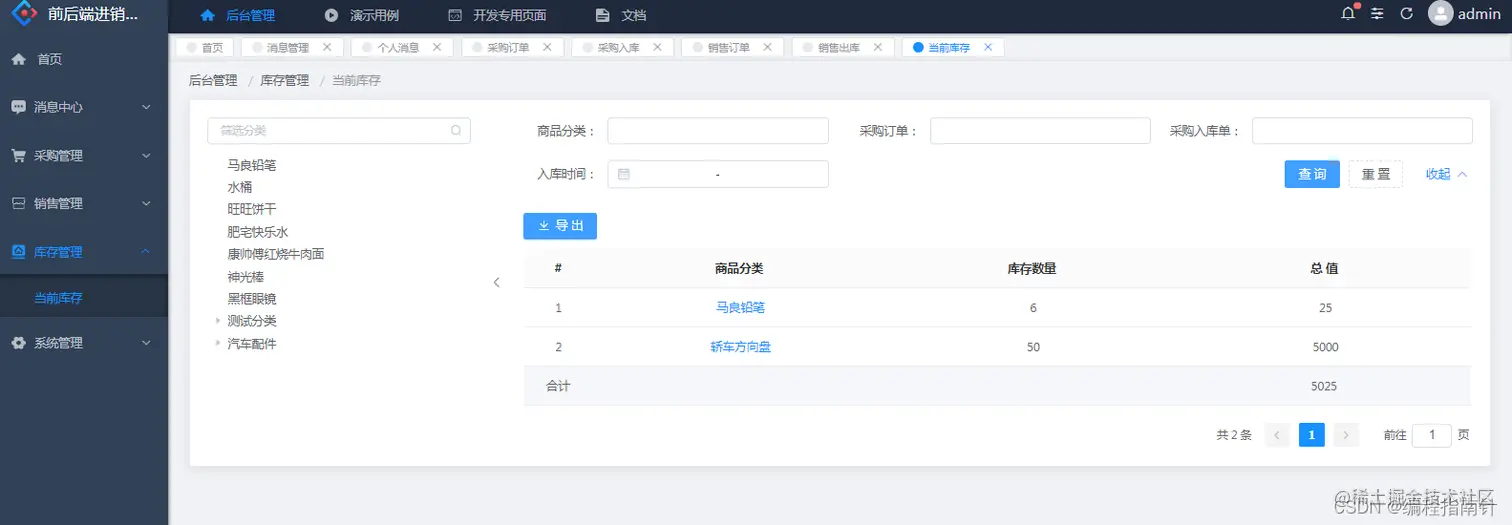Image resolution: width=1512 pixels, height=525 pixels.
Task: Select 神光棒 in category tree
Action: click(245, 276)
